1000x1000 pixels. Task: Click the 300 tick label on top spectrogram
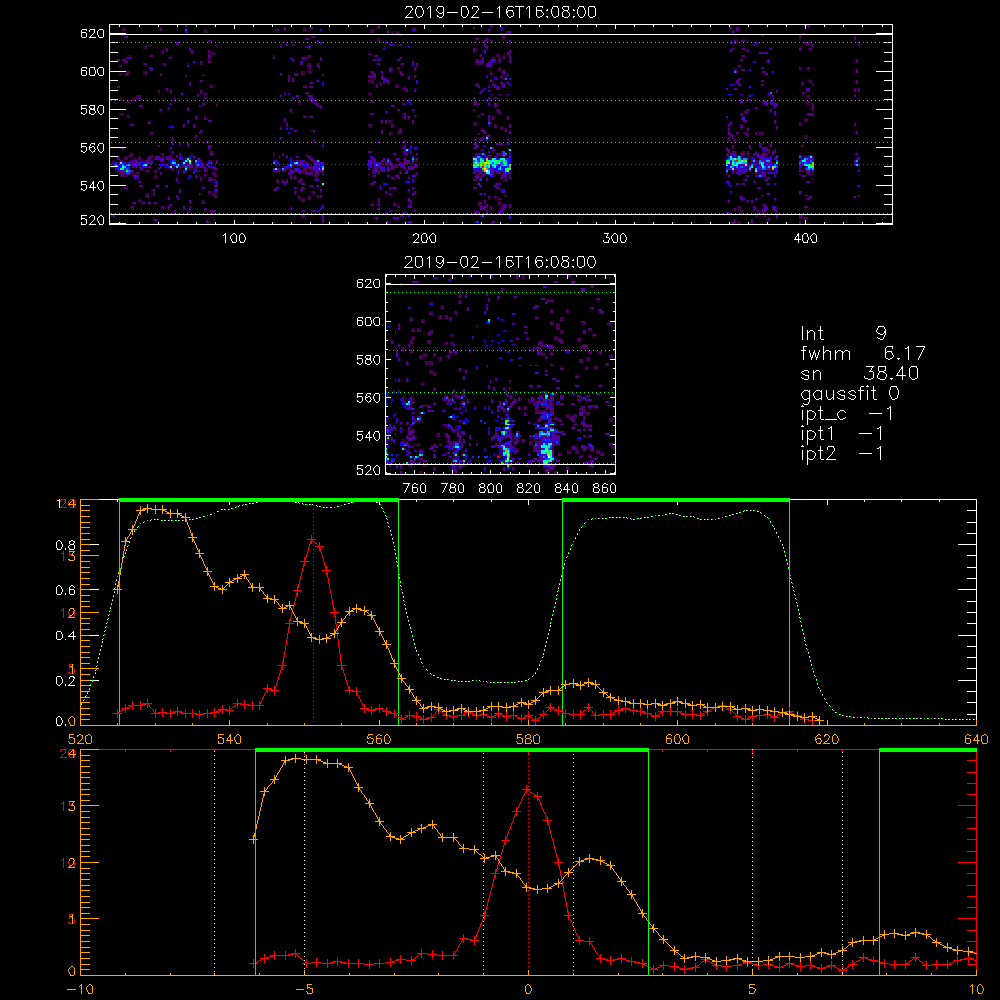(615, 239)
